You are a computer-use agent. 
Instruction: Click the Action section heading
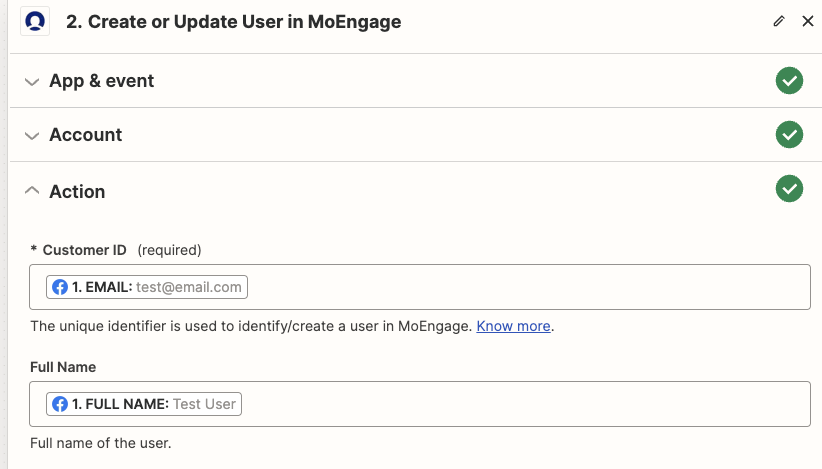(x=77, y=191)
